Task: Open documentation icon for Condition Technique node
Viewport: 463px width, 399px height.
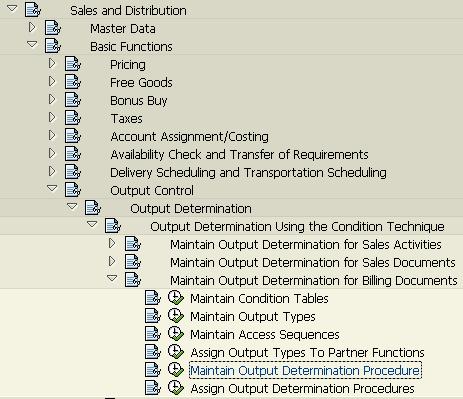Action: coord(113,226)
